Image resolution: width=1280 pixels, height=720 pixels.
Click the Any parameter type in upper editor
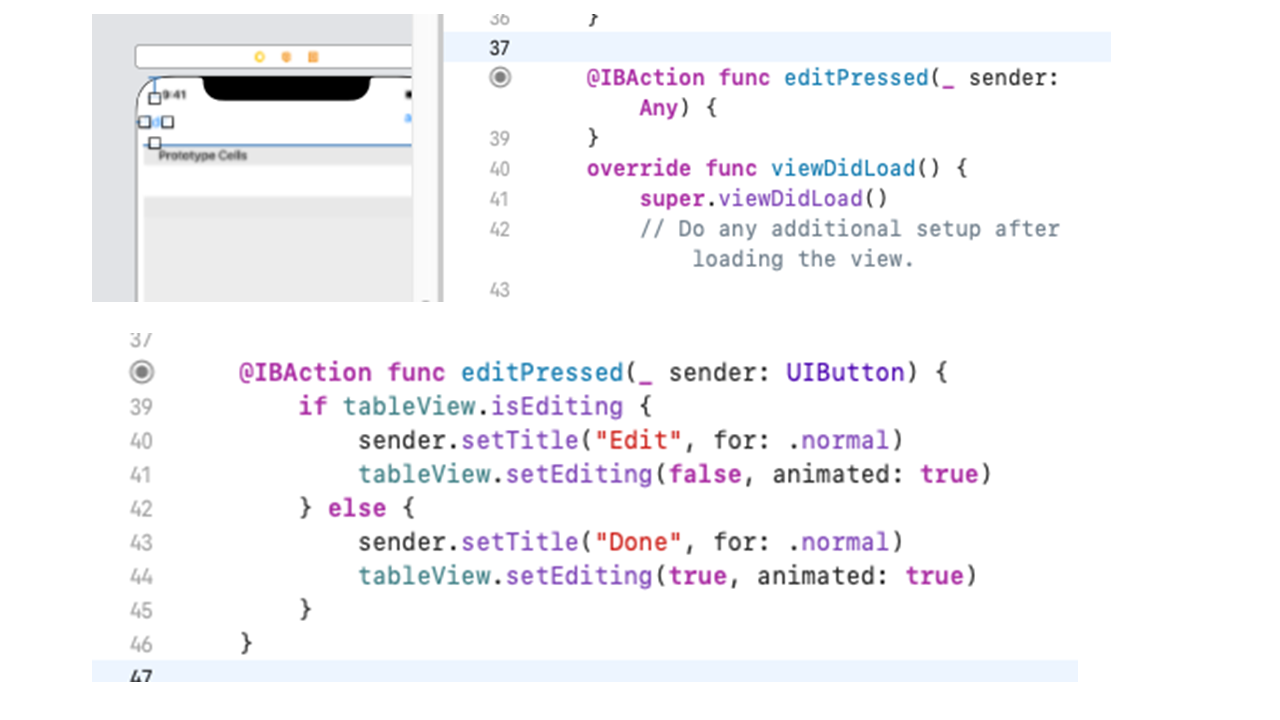pyautogui.click(x=658, y=108)
